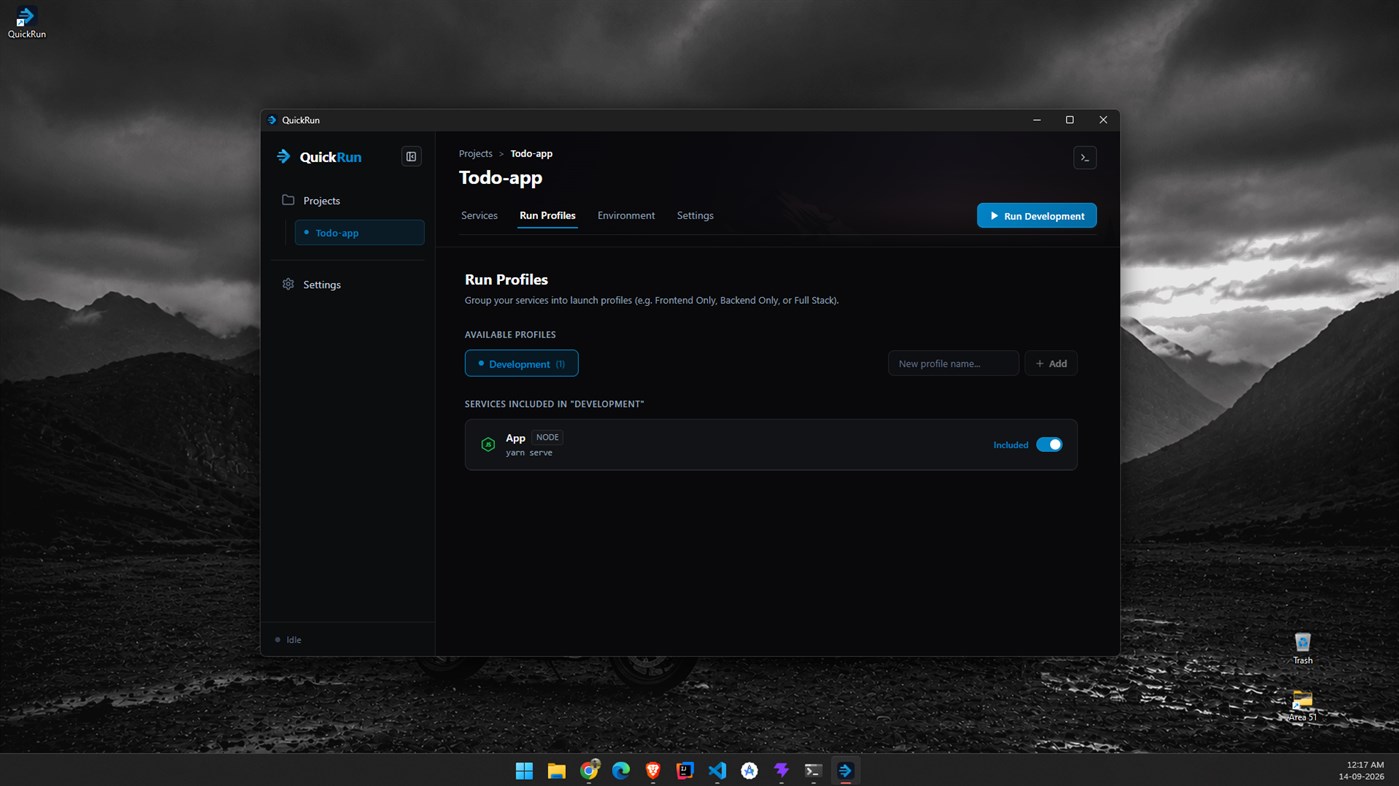This screenshot has height=786, width=1399.
Task: Toggle the App service Included switch
Action: tap(1049, 445)
